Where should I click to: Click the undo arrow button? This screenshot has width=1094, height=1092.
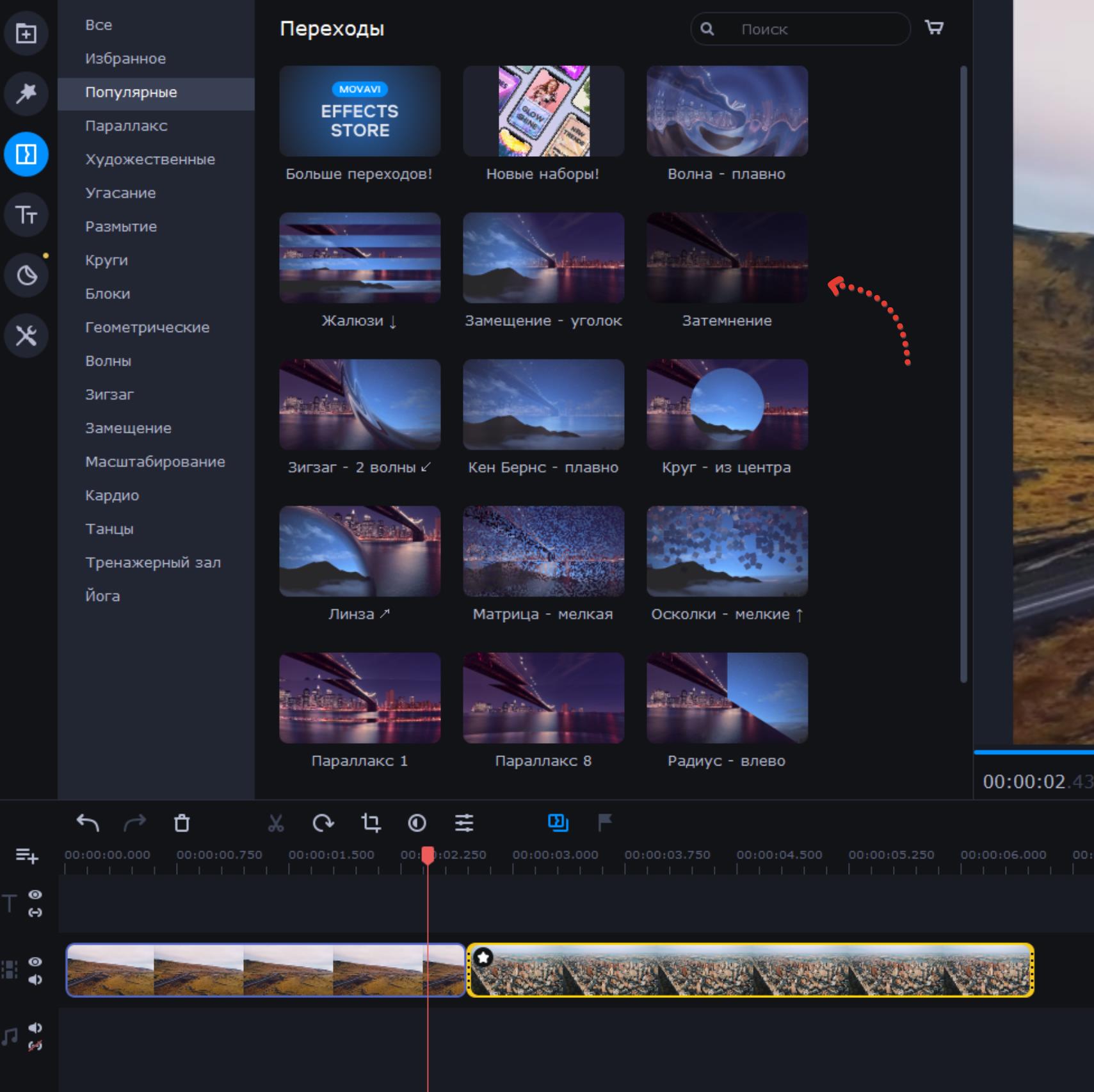(88, 823)
